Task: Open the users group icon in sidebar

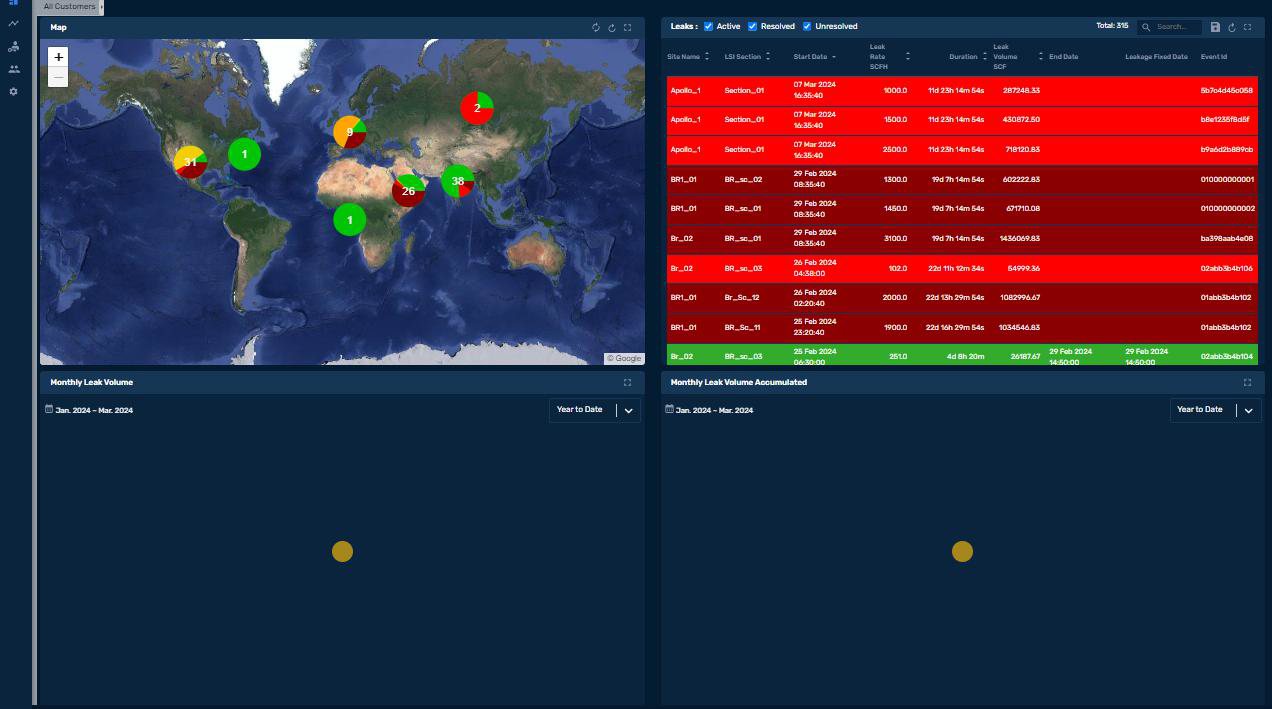Action: point(13,69)
